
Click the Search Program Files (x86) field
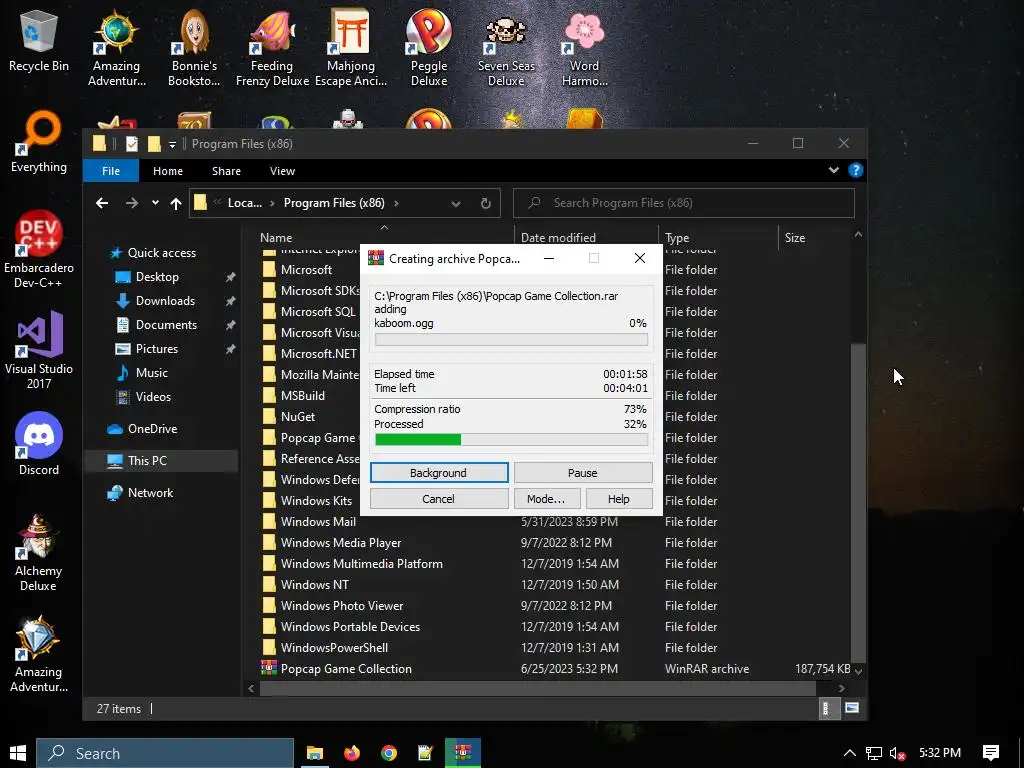(x=684, y=203)
